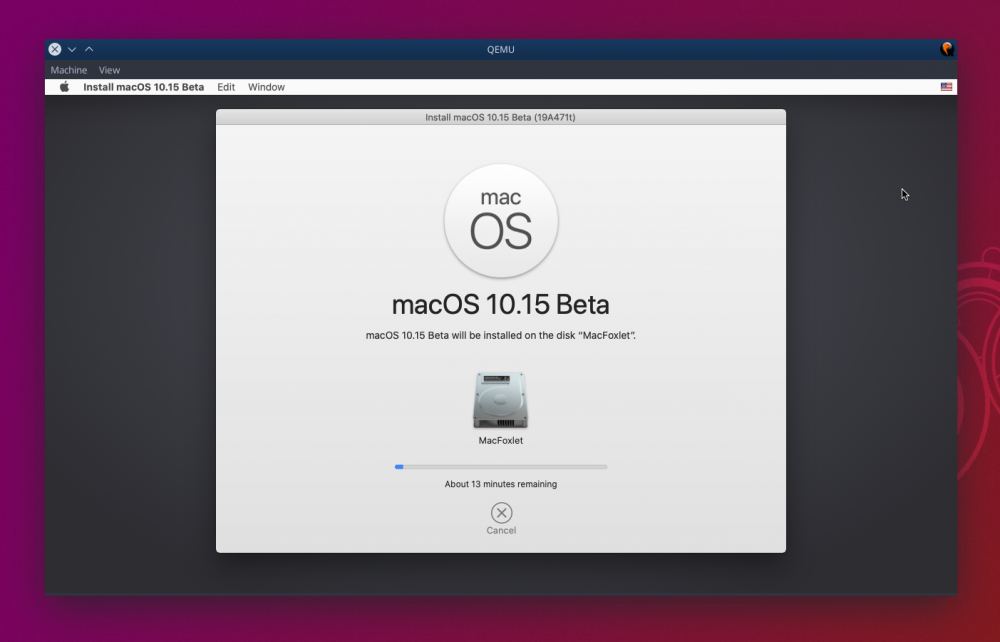The height and width of the screenshot is (642, 1000).
Task: Click the down chevron in QEMU title bar
Action: 72,49
